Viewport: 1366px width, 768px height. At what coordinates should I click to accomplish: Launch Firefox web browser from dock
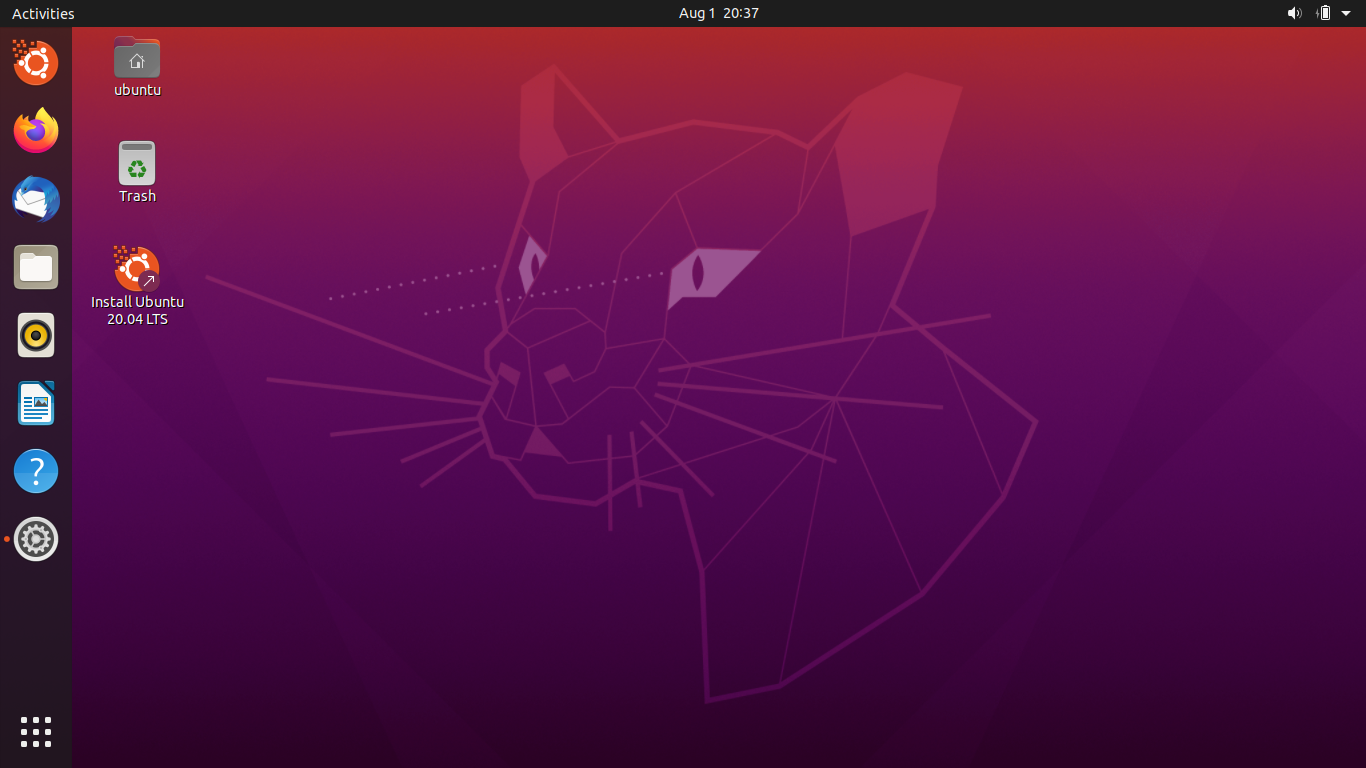pyautogui.click(x=36, y=131)
